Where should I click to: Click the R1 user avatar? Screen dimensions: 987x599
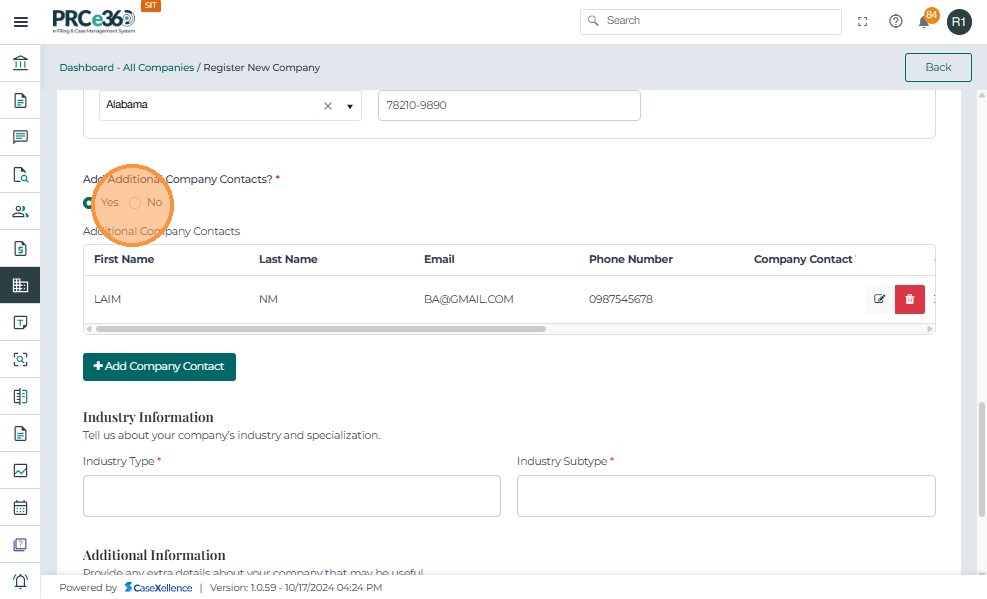tap(959, 21)
